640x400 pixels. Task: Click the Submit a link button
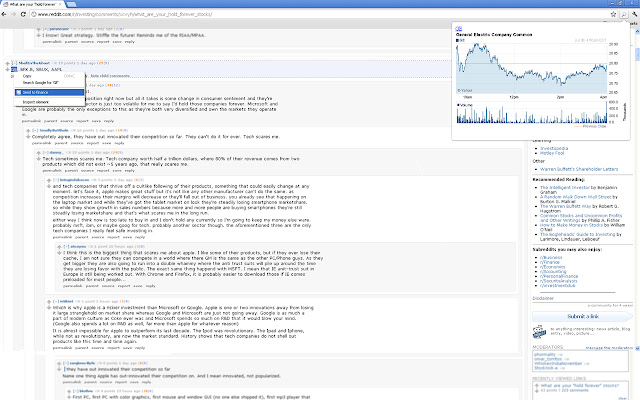click(x=582, y=316)
